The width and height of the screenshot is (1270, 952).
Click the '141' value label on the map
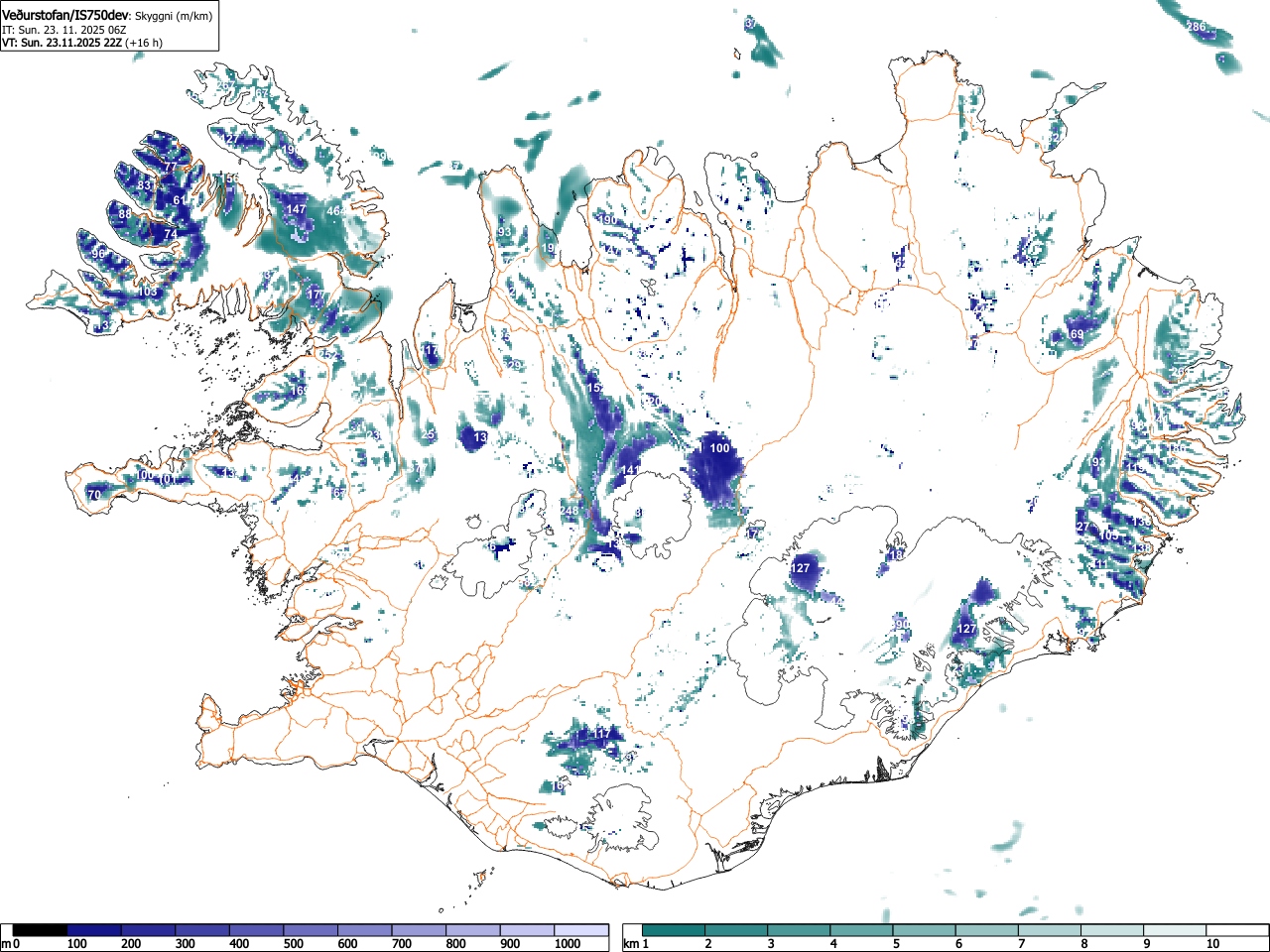630,470
